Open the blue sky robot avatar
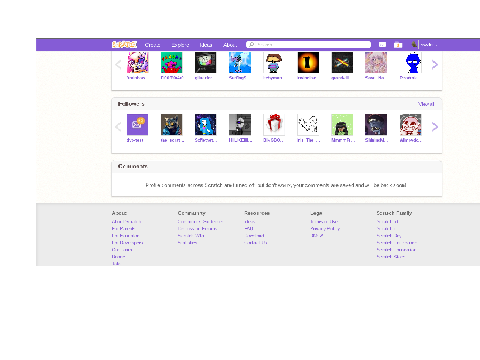 [x=240, y=62]
